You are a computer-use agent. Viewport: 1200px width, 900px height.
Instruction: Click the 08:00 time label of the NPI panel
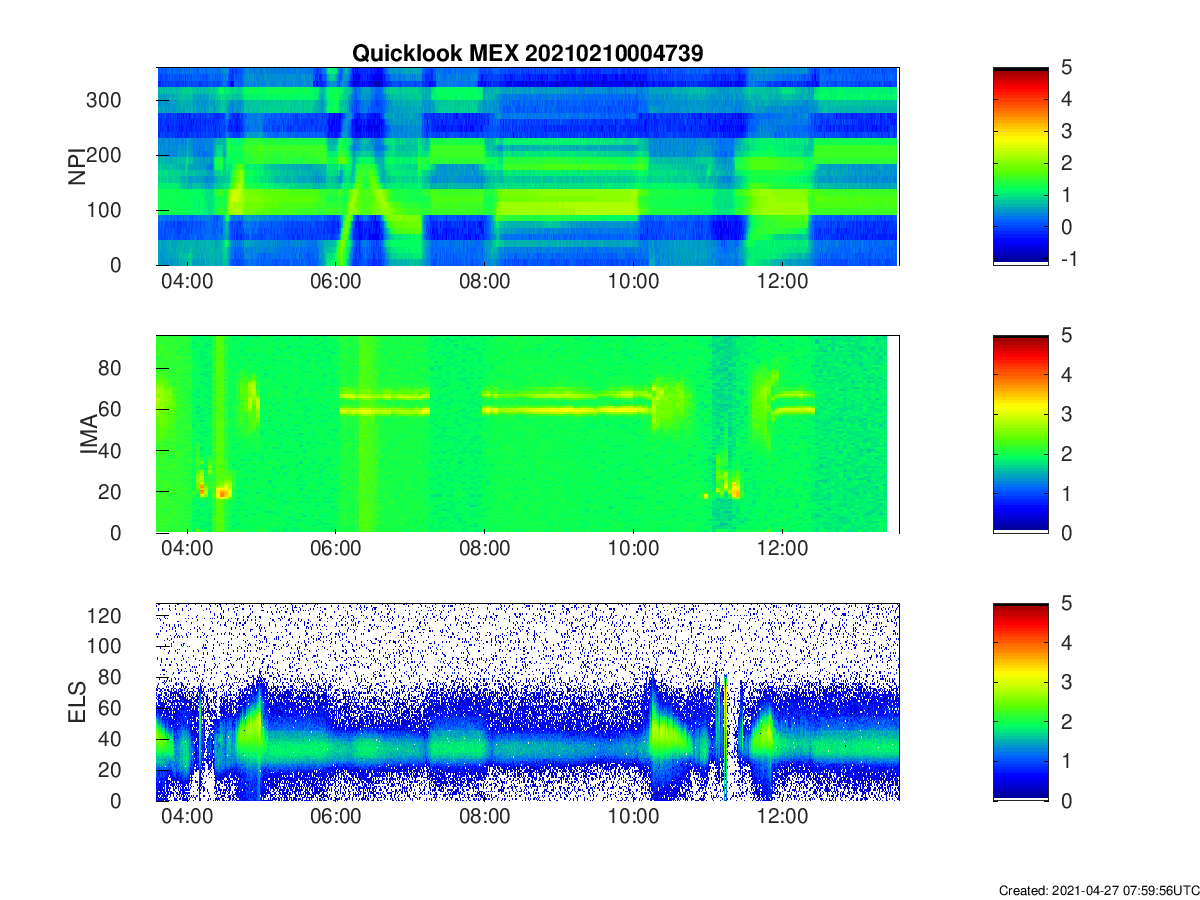tap(484, 282)
